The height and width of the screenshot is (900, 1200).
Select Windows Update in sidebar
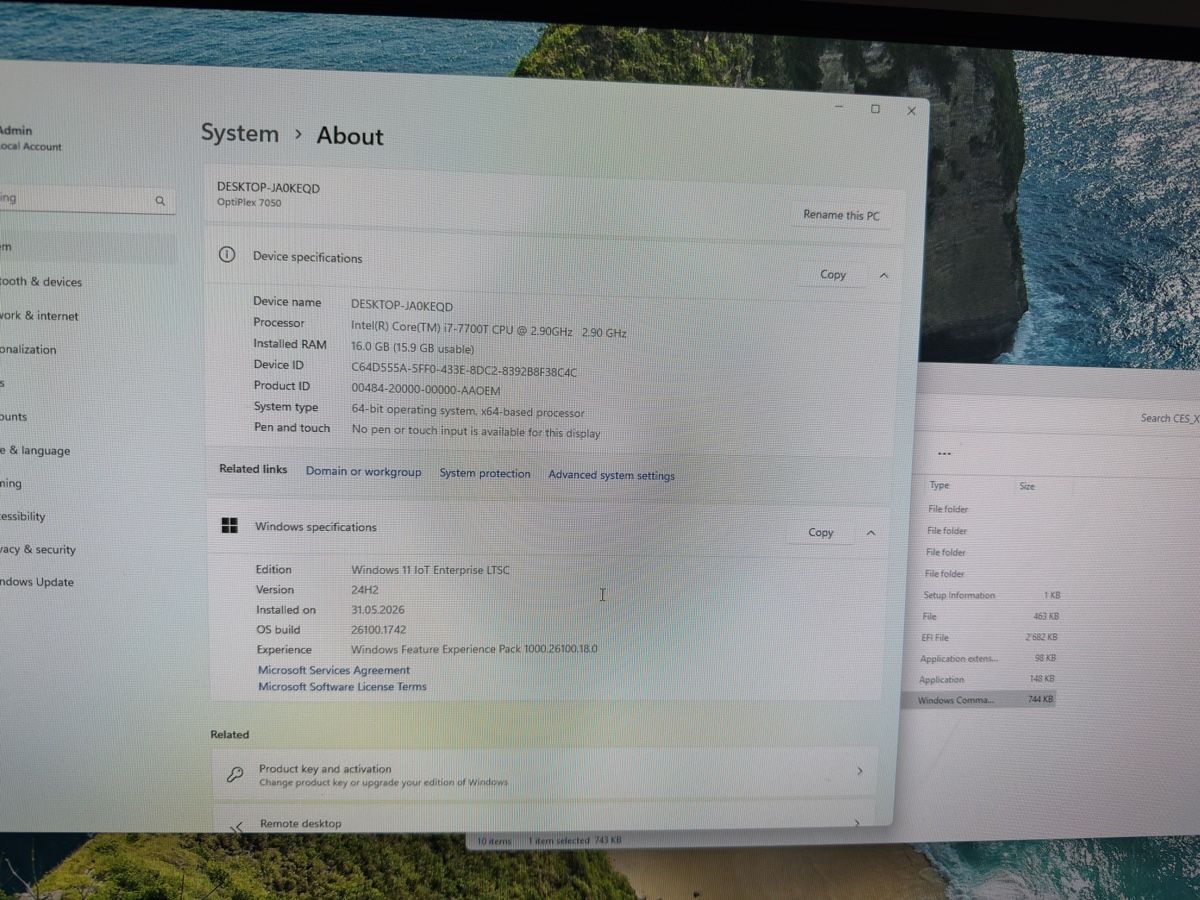click(38, 582)
